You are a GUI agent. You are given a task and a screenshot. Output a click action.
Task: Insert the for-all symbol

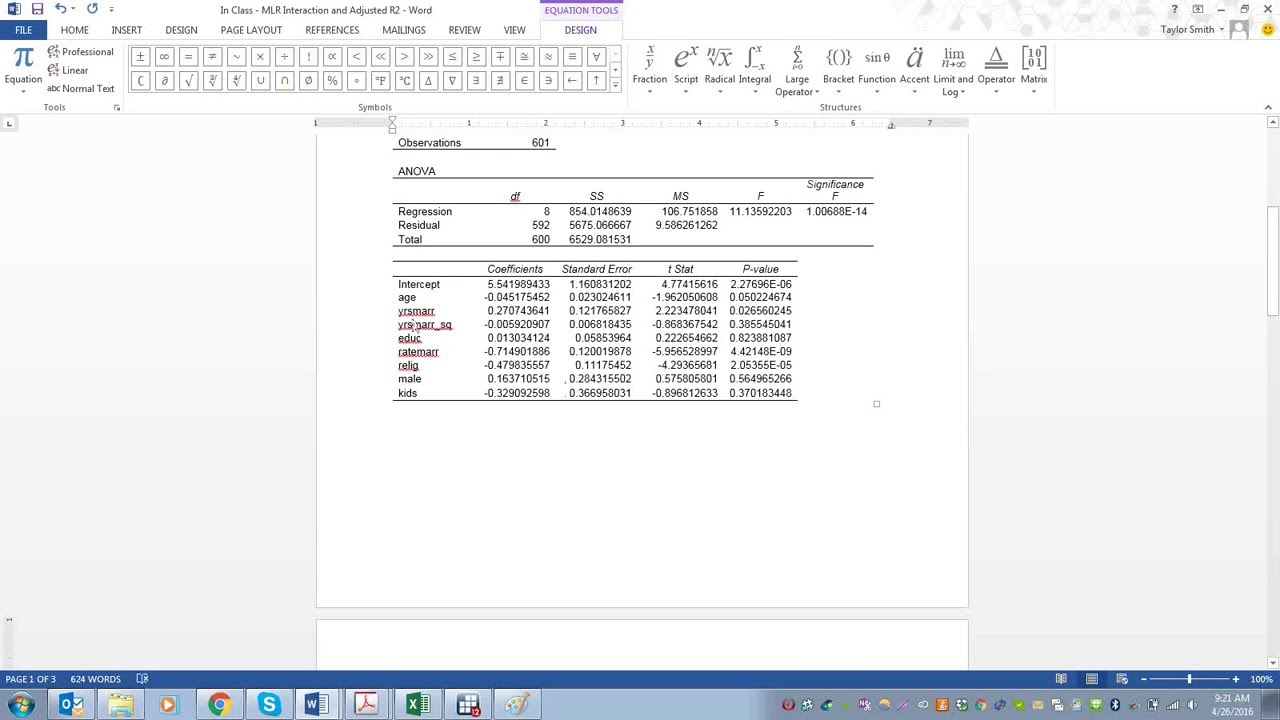click(596, 57)
